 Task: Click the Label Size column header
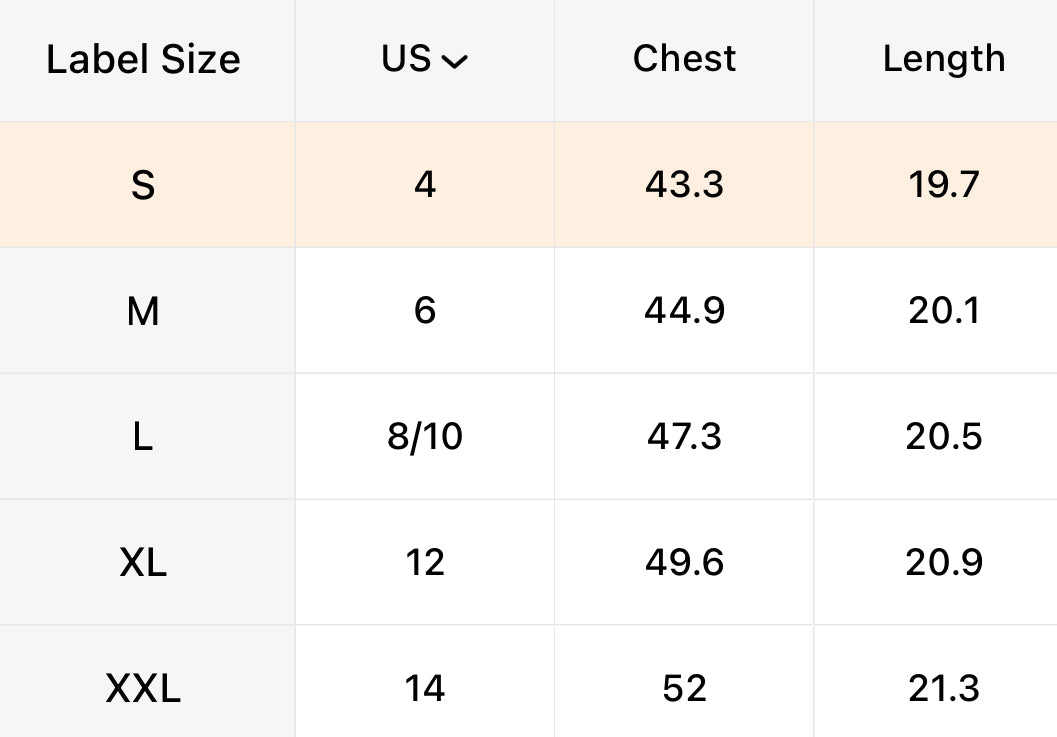[x=143, y=59]
